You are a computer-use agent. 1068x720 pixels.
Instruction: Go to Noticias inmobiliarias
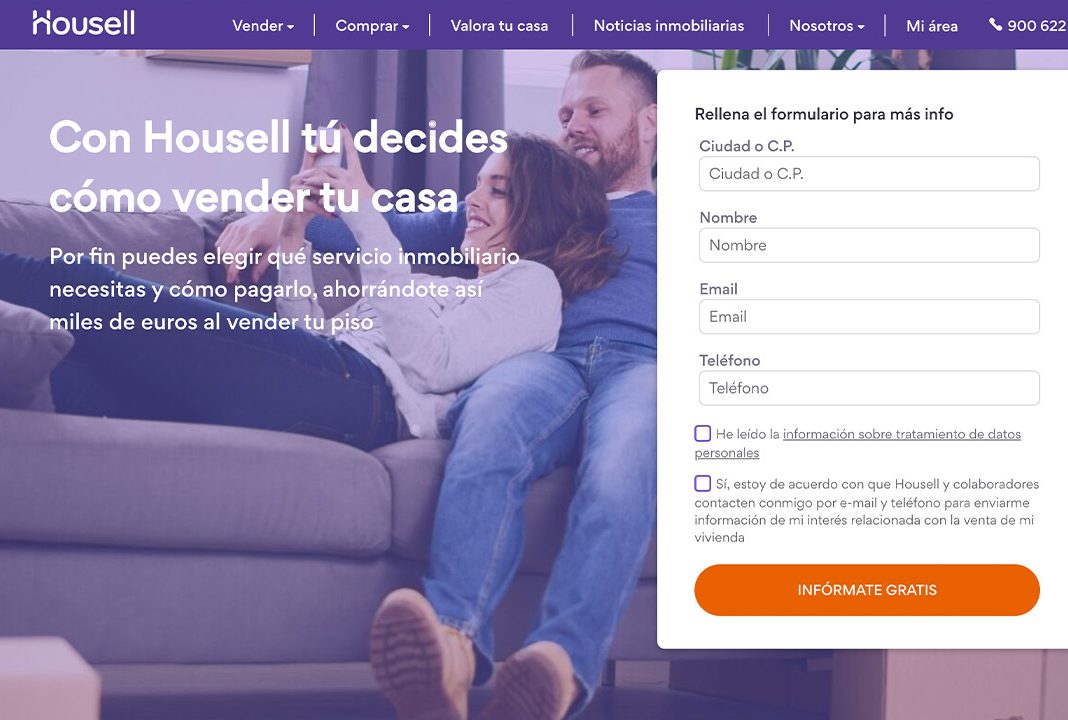tap(669, 26)
